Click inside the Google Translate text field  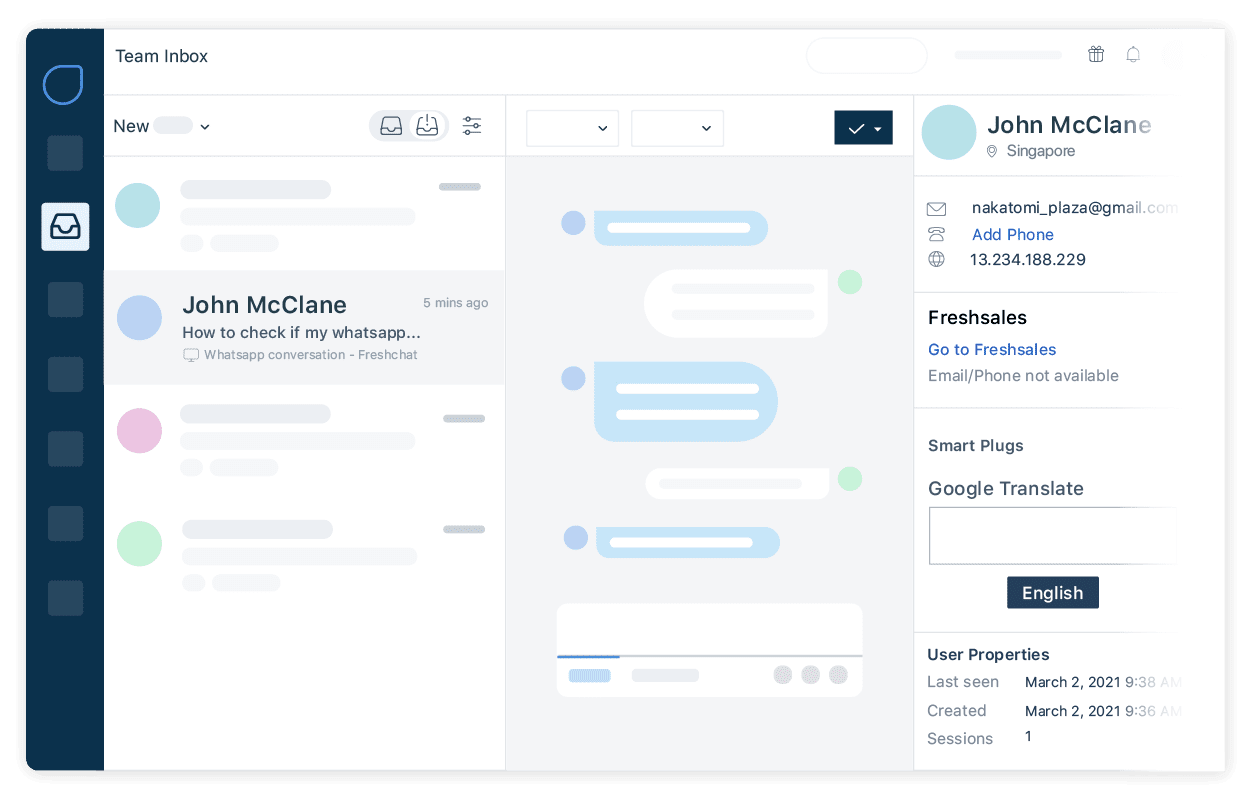(x=1053, y=535)
